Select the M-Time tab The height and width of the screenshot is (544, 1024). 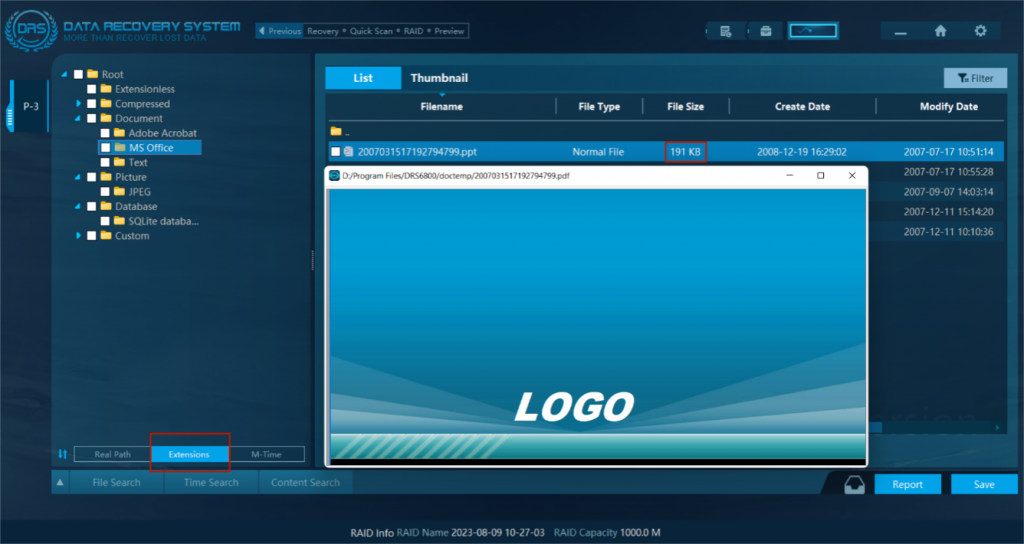coord(266,454)
